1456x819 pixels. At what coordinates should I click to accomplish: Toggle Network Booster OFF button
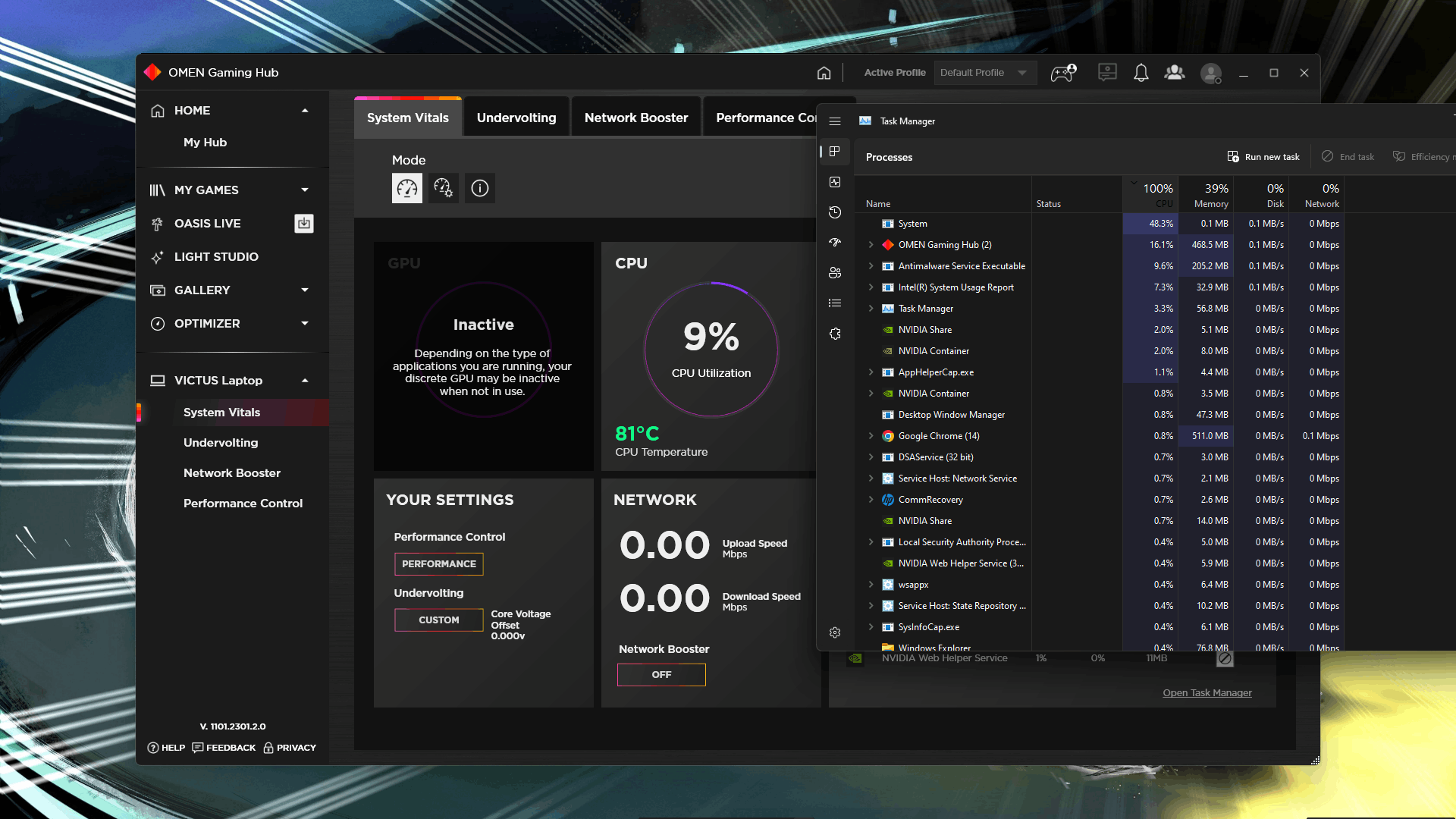[x=661, y=675]
